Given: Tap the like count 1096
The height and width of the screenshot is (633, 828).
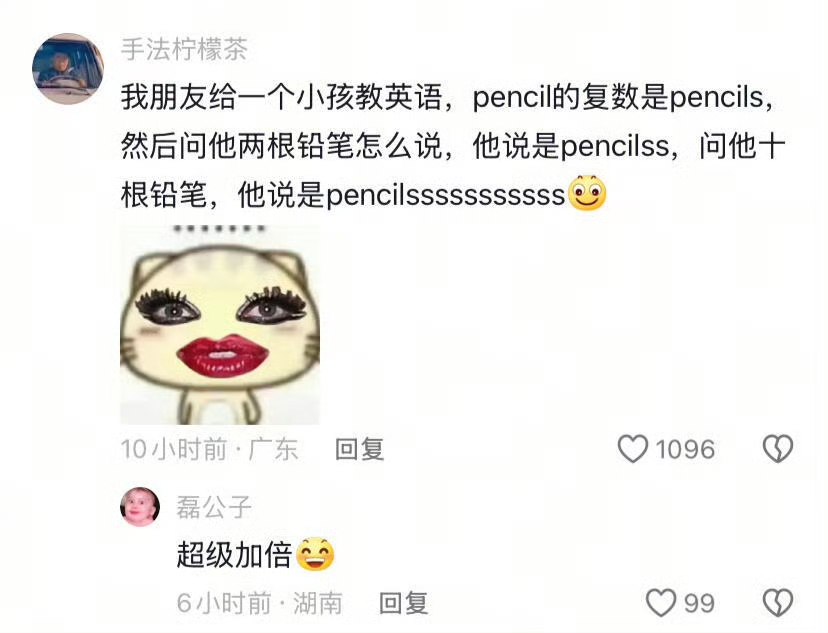Looking at the screenshot, I should 685,449.
